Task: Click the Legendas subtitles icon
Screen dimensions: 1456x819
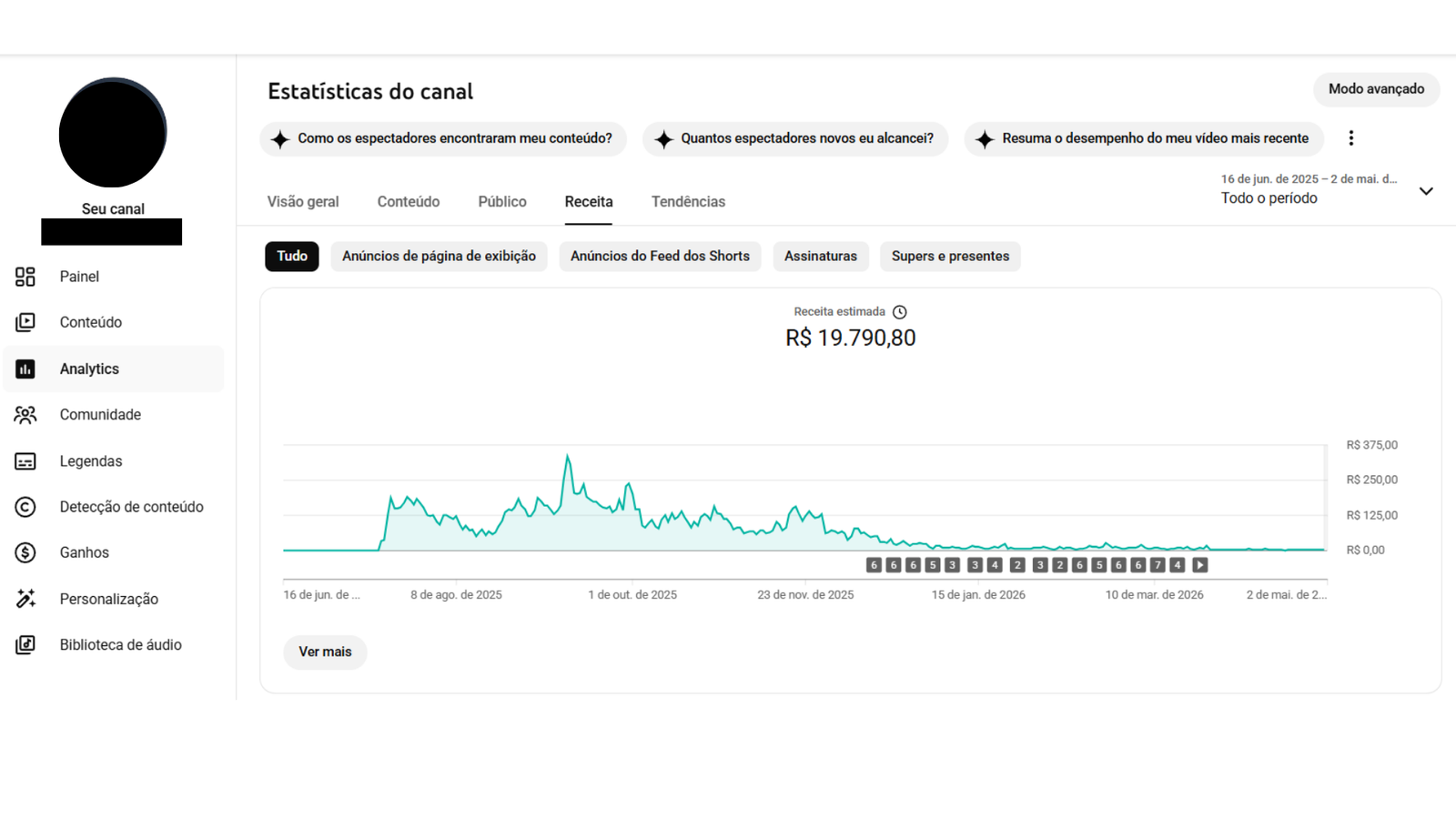Action: [25, 461]
